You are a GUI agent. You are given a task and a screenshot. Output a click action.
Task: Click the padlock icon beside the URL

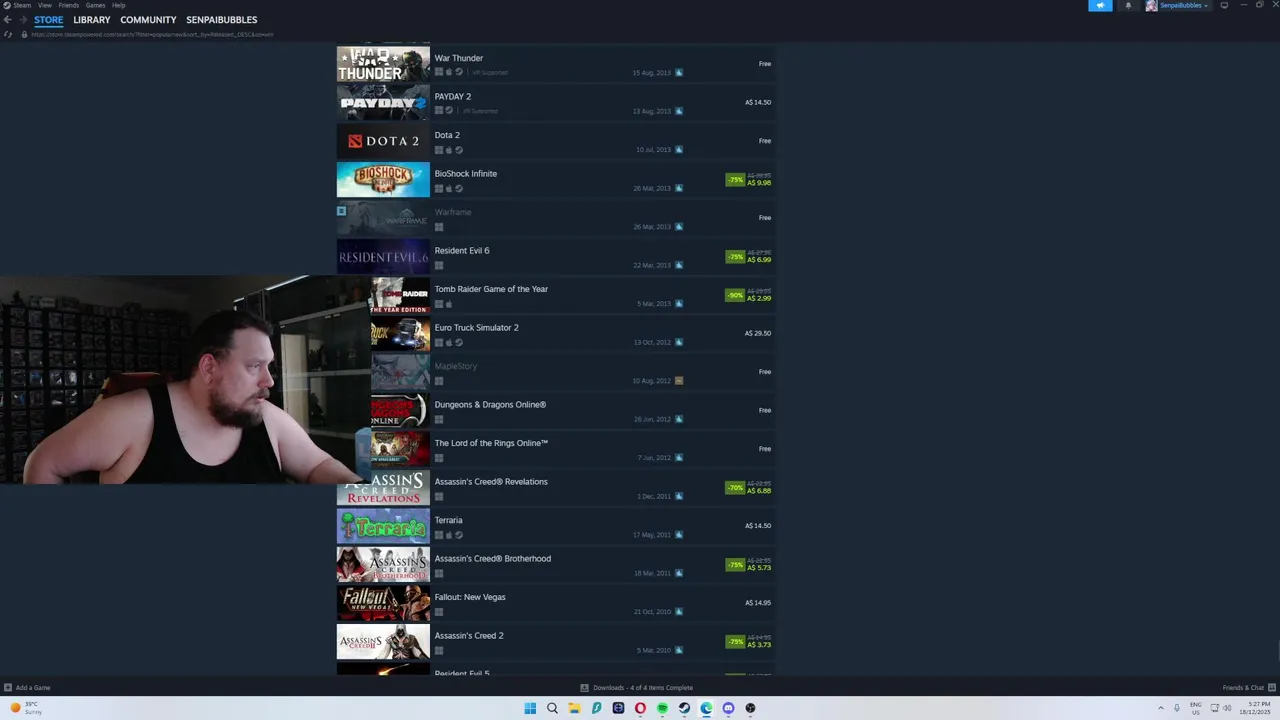coord(24,34)
